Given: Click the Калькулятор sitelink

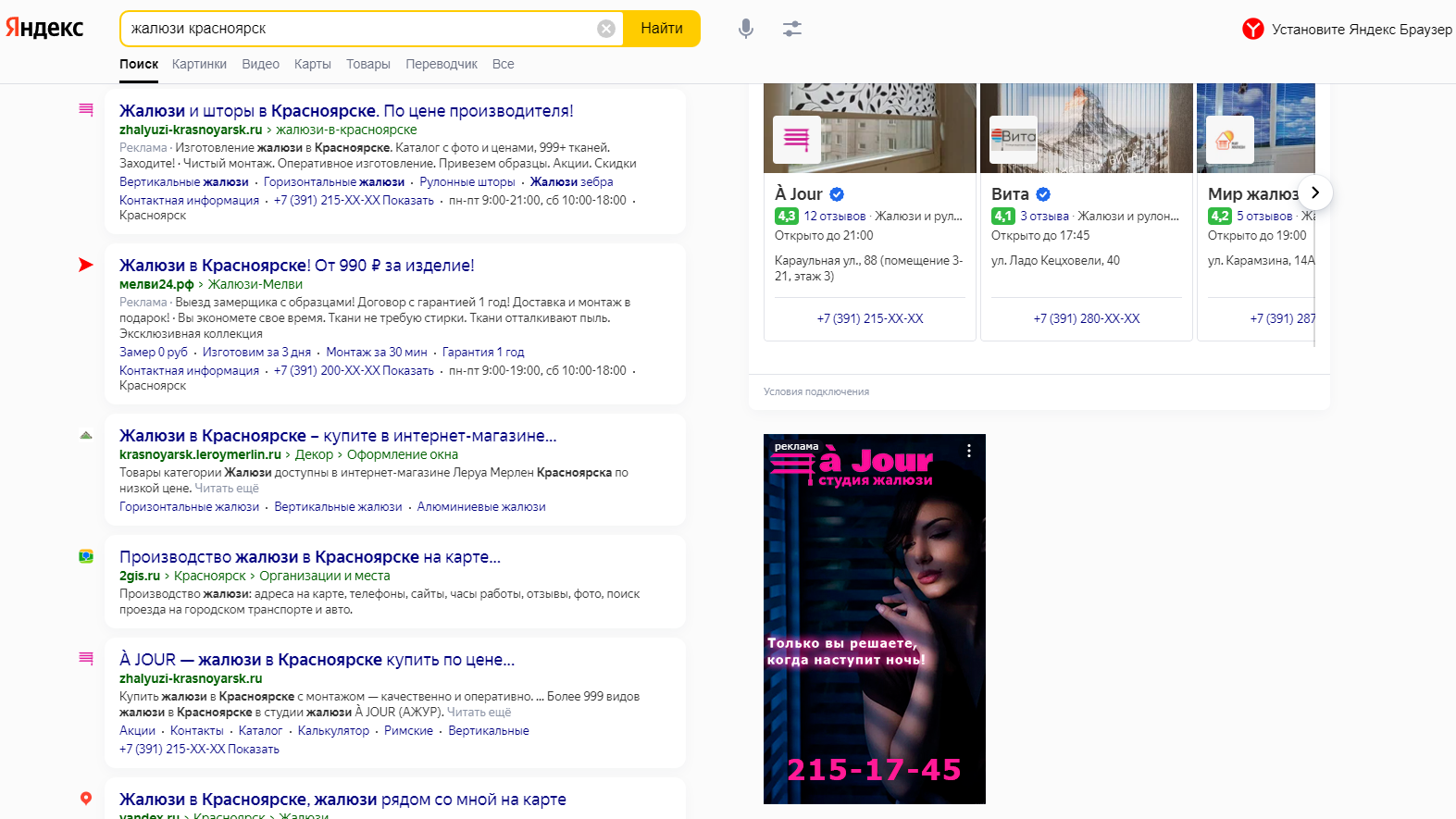Looking at the screenshot, I should [333, 730].
